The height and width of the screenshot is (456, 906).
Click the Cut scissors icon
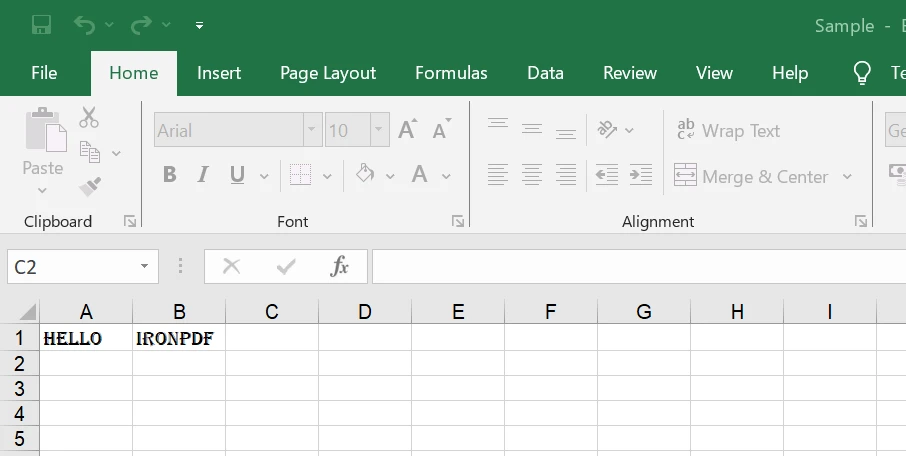tap(90, 118)
